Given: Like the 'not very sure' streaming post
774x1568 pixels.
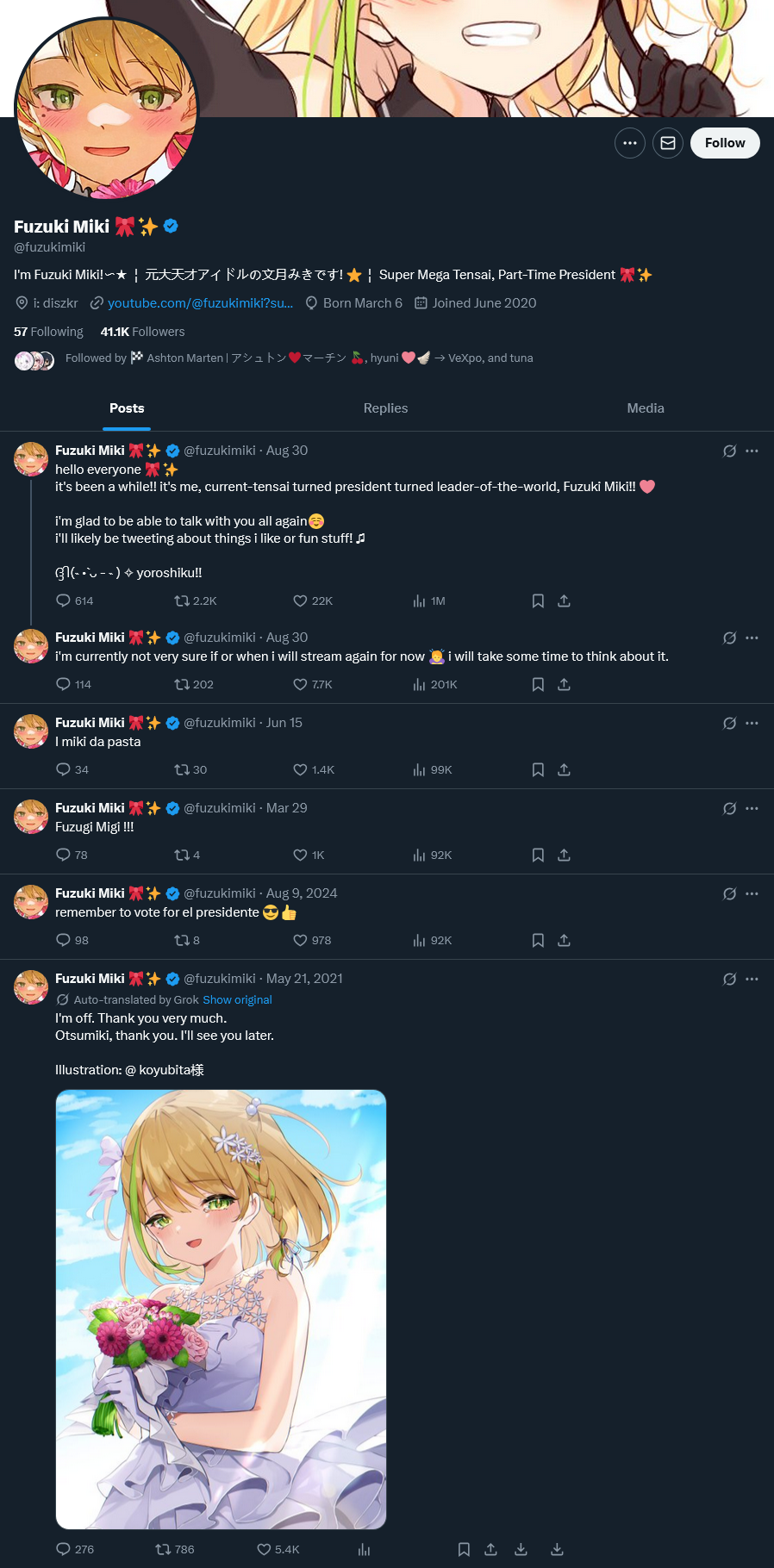Looking at the screenshot, I should pos(312,684).
